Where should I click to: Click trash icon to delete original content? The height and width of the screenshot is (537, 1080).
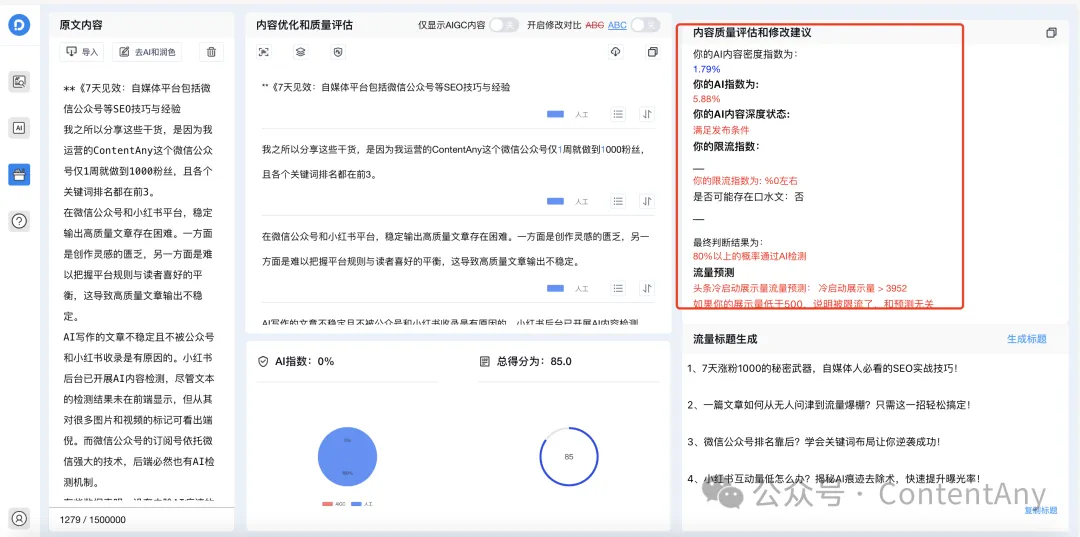[x=210, y=52]
